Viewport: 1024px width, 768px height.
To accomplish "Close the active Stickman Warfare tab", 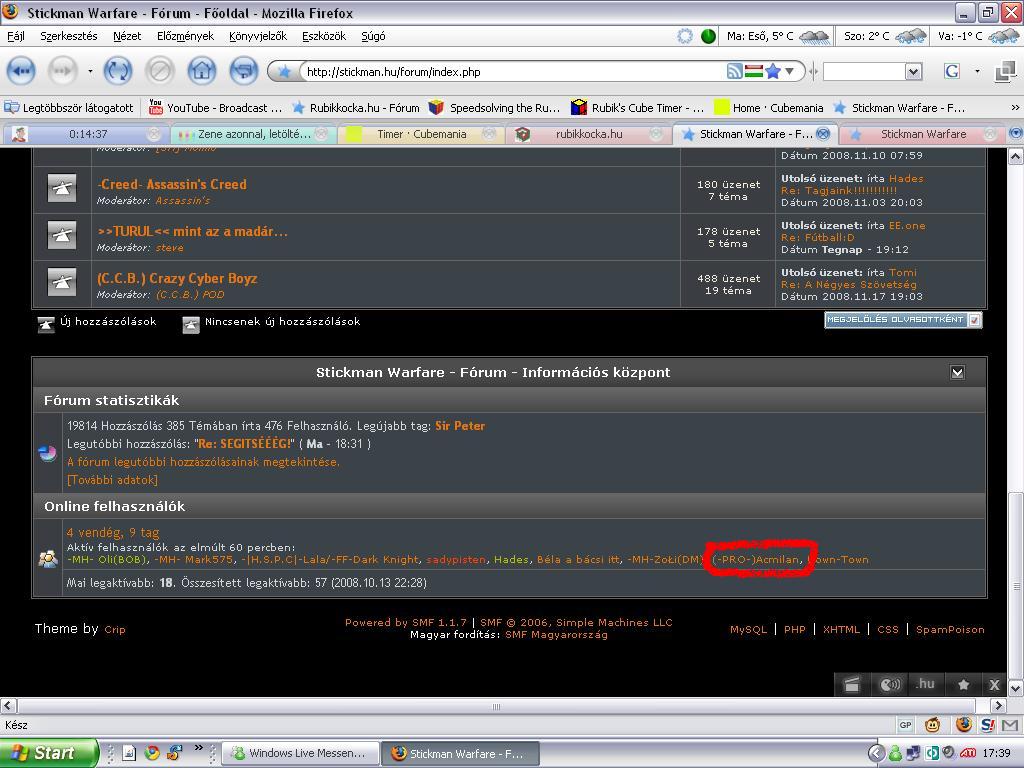I will (824, 134).
